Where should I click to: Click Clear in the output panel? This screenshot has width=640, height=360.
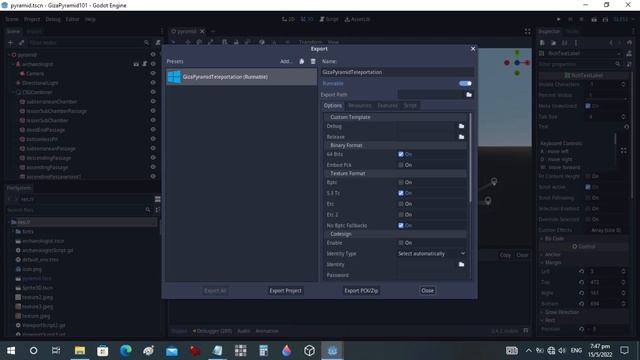pyautogui.click(x=522, y=255)
